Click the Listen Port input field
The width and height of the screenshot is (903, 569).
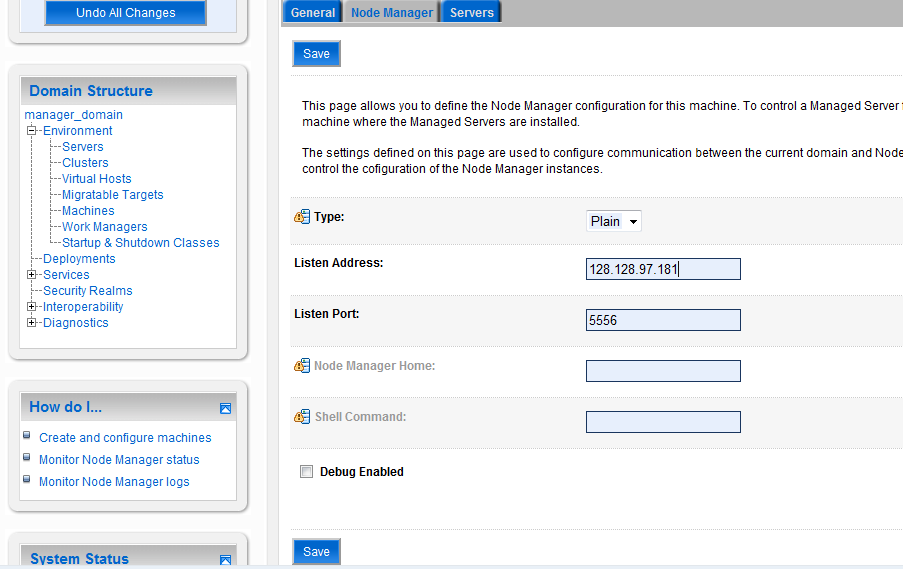point(663,320)
